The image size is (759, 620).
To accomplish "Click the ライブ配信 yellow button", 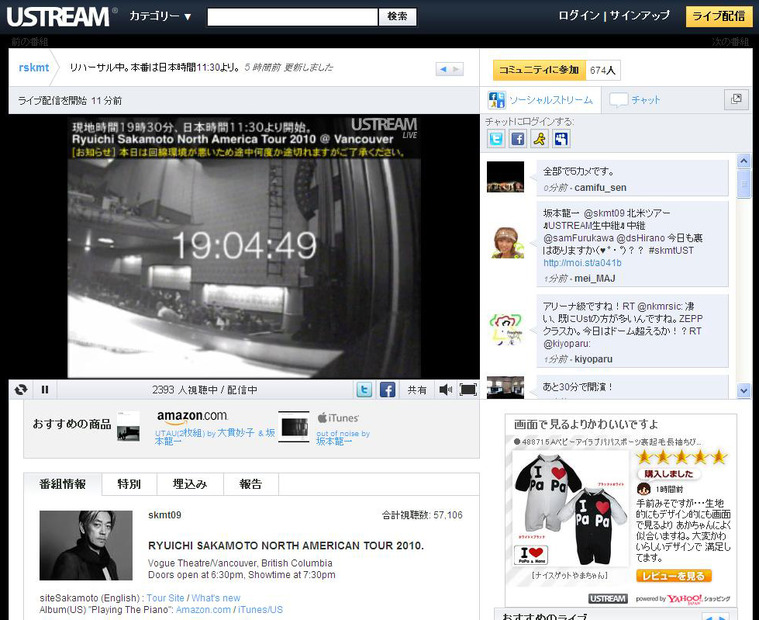I will click(x=718, y=16).
